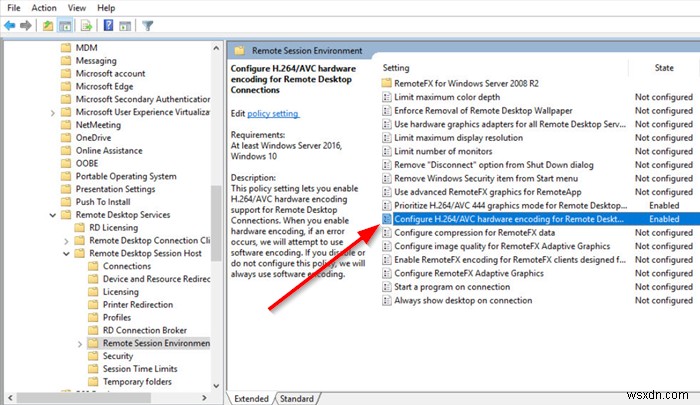The width and height of the screenshot is (700, 405).
Task: Select Portable Operating System in the tree
Action: (126, 176)
